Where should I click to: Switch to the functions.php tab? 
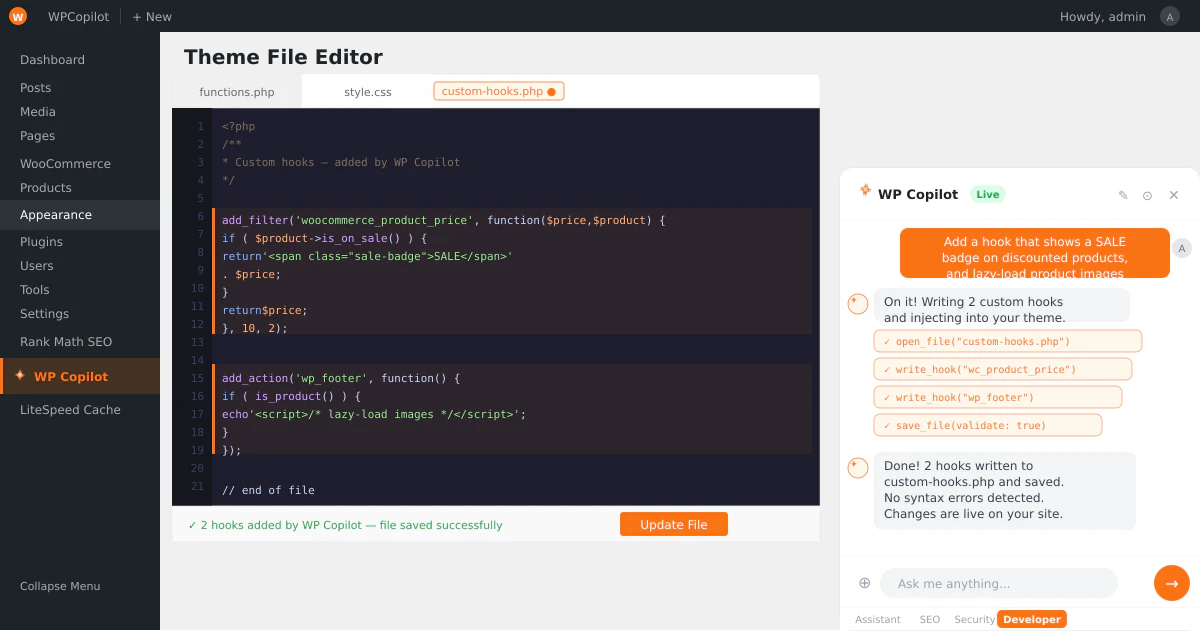(x=237, y=92)
